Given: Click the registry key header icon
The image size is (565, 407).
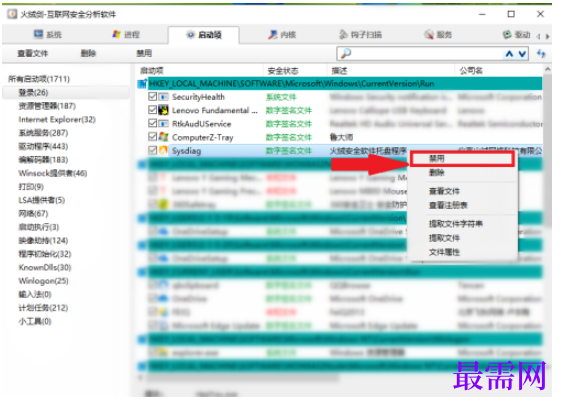Looking at the screenshot, I should point(142,84).
